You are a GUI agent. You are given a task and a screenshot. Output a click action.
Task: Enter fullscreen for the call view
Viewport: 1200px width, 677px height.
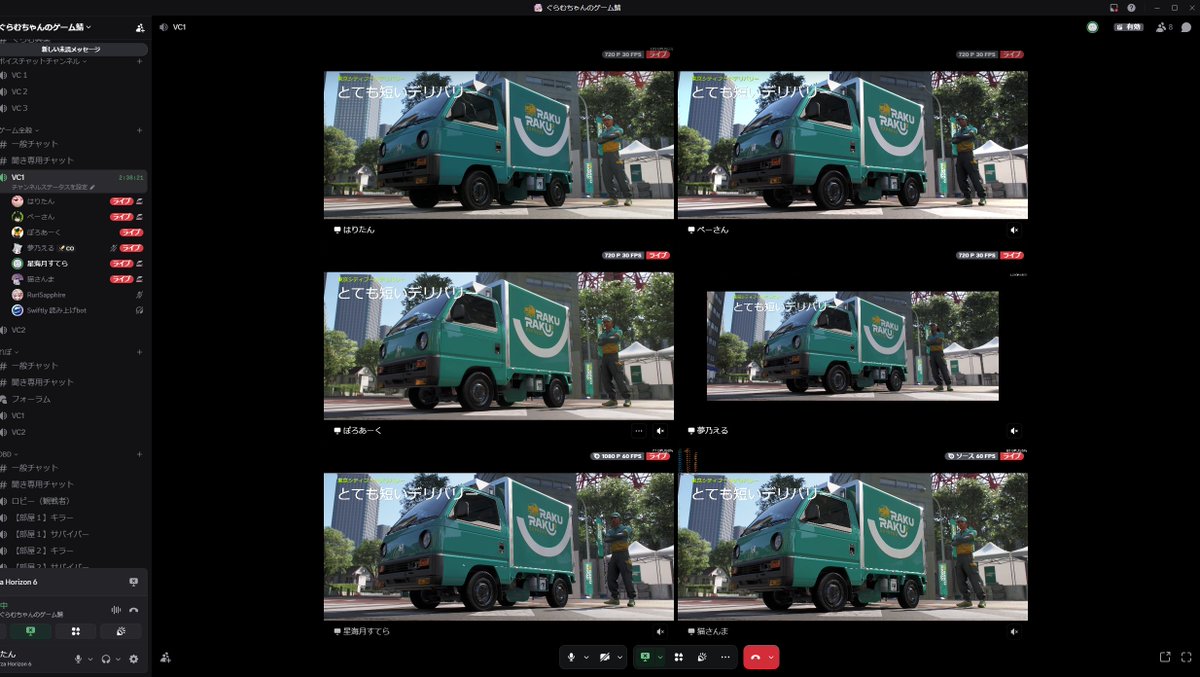(1185, 657)
